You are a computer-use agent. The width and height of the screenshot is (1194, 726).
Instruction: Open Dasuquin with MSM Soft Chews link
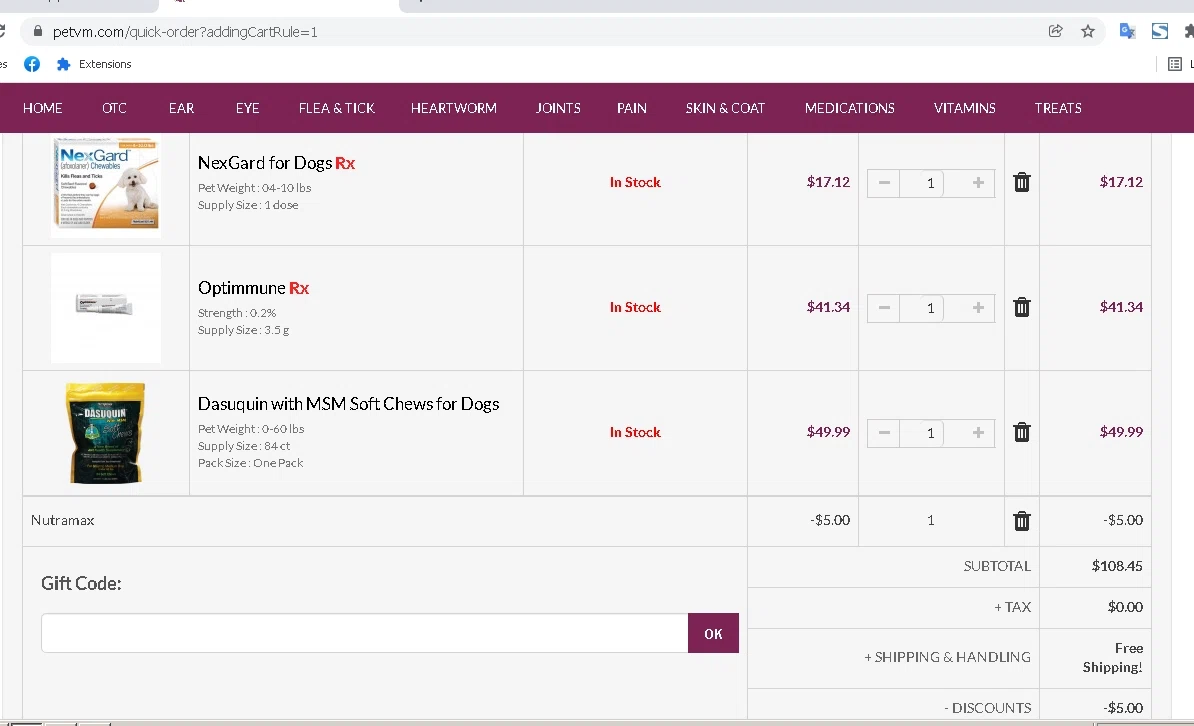click(349, 404)
